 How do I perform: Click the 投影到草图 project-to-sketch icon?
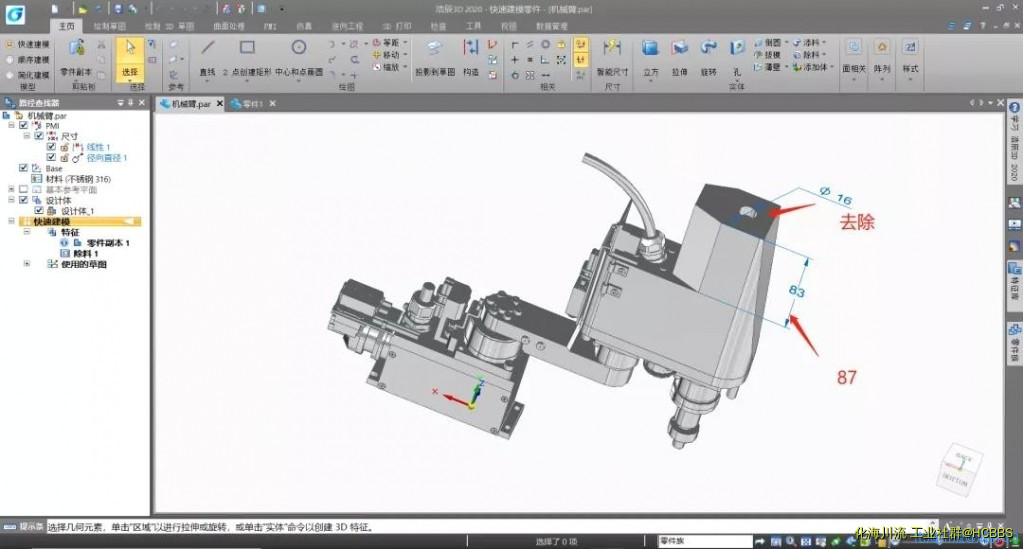tap(435, 49)
